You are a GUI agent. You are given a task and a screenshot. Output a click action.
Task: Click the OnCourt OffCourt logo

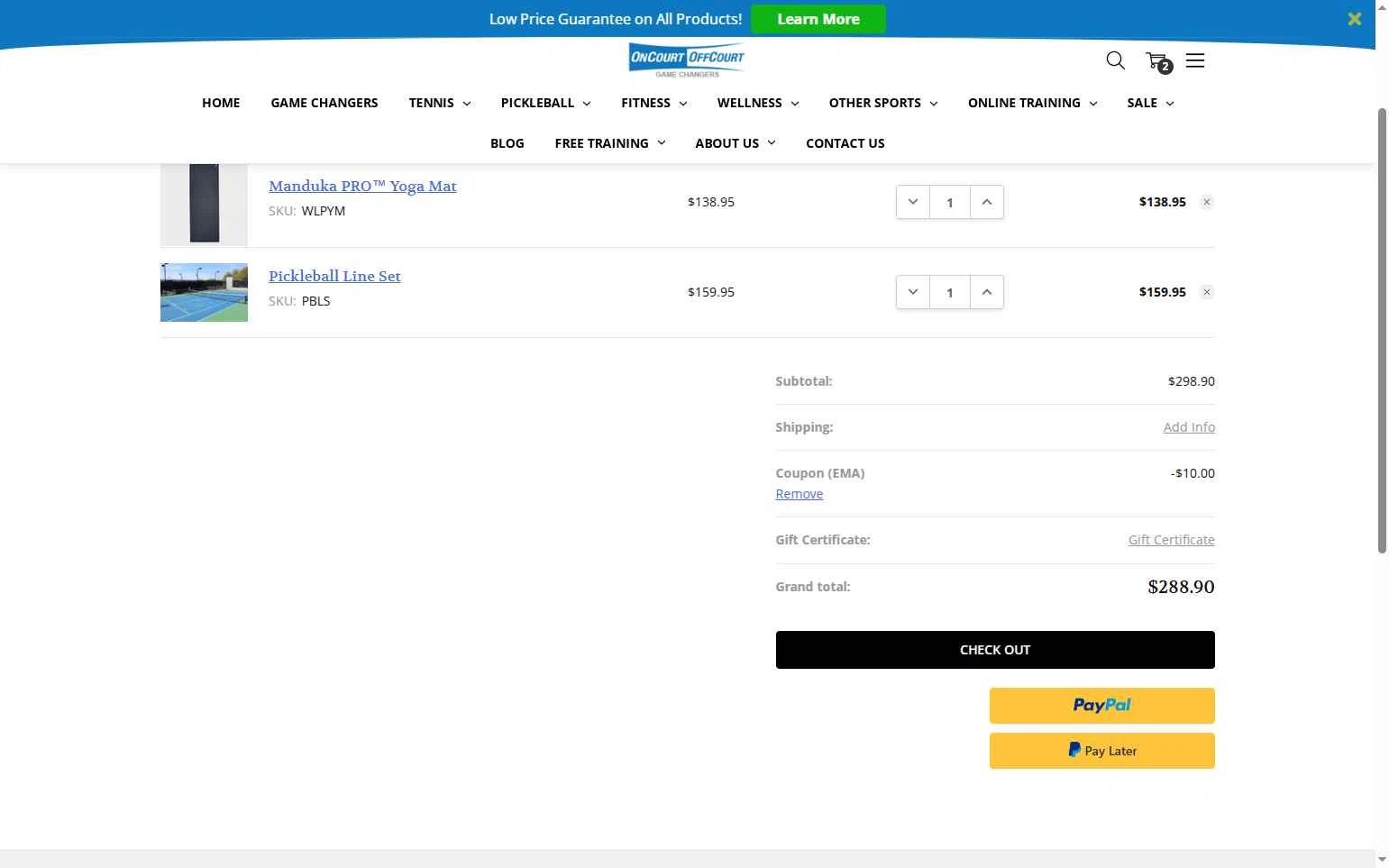[687, 59]
